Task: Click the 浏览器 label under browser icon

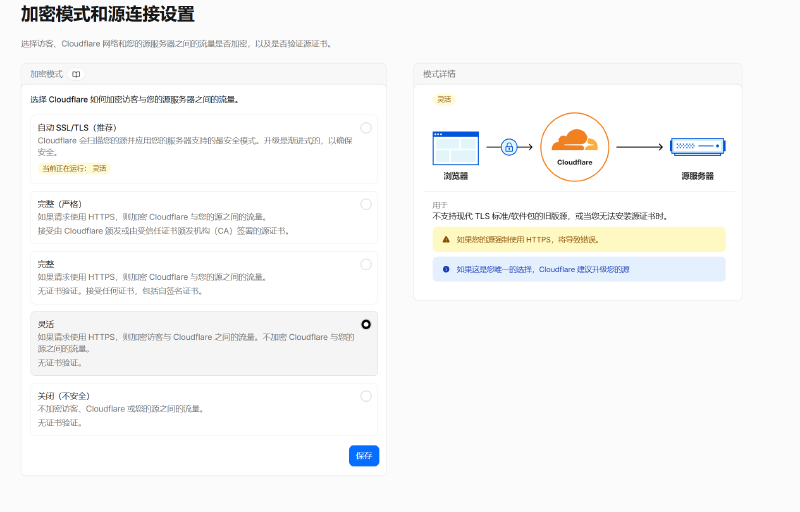Action: (456, 176)
